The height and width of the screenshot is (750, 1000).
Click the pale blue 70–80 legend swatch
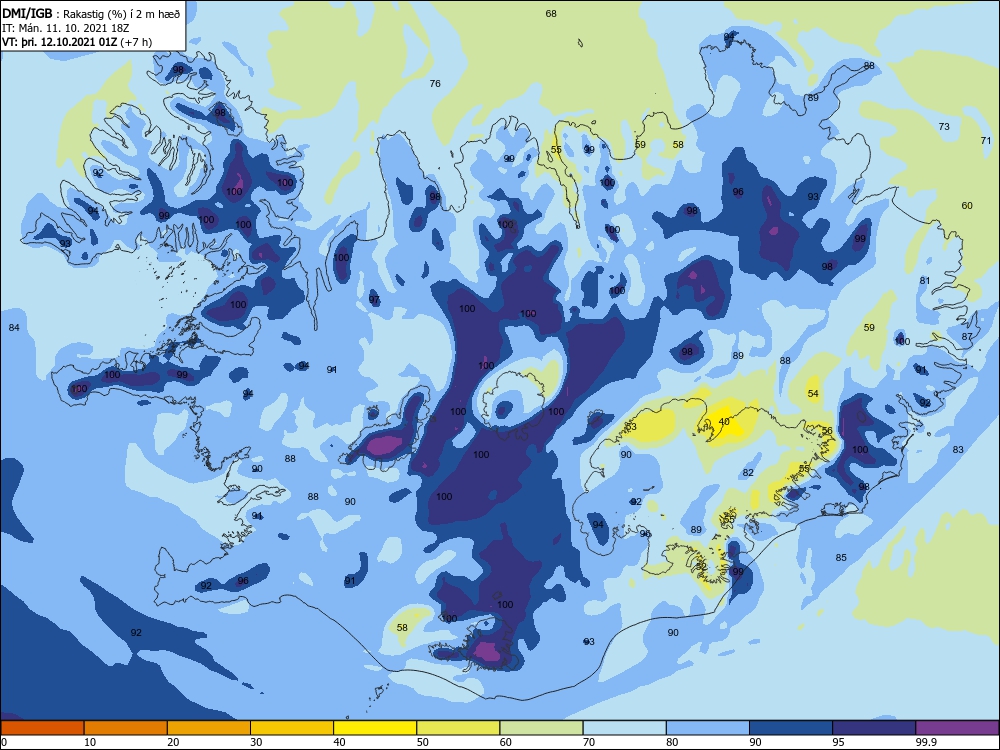625,728
